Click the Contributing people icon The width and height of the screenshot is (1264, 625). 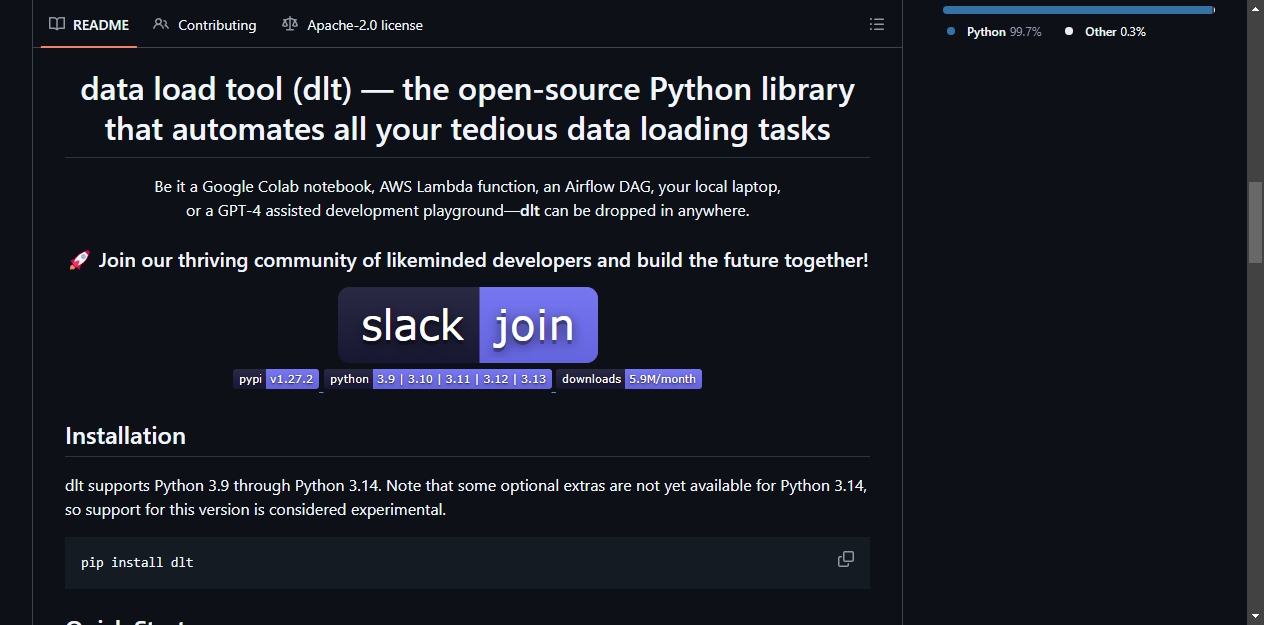[161, 25]
